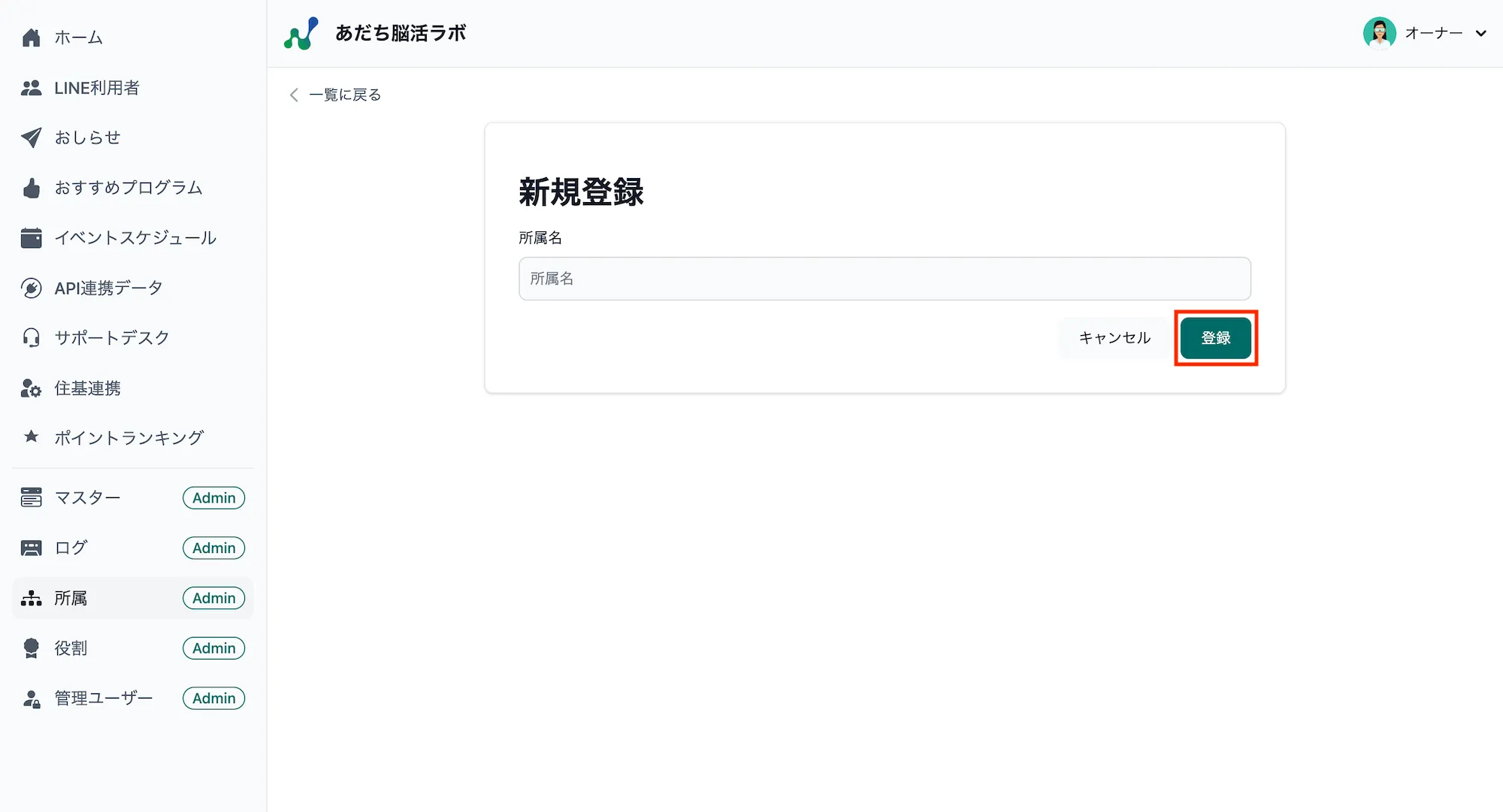Click the API連携データ sync icon
The width and height of the screenshot is (1503, 812).
[32, 288]
